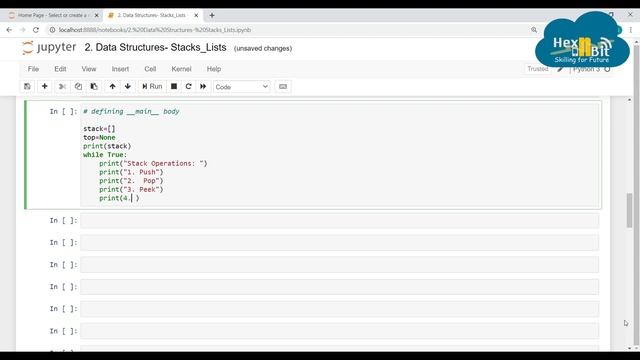
Task: Click the notebook vertical scrollbar thumb
Action: coord(629,210)
